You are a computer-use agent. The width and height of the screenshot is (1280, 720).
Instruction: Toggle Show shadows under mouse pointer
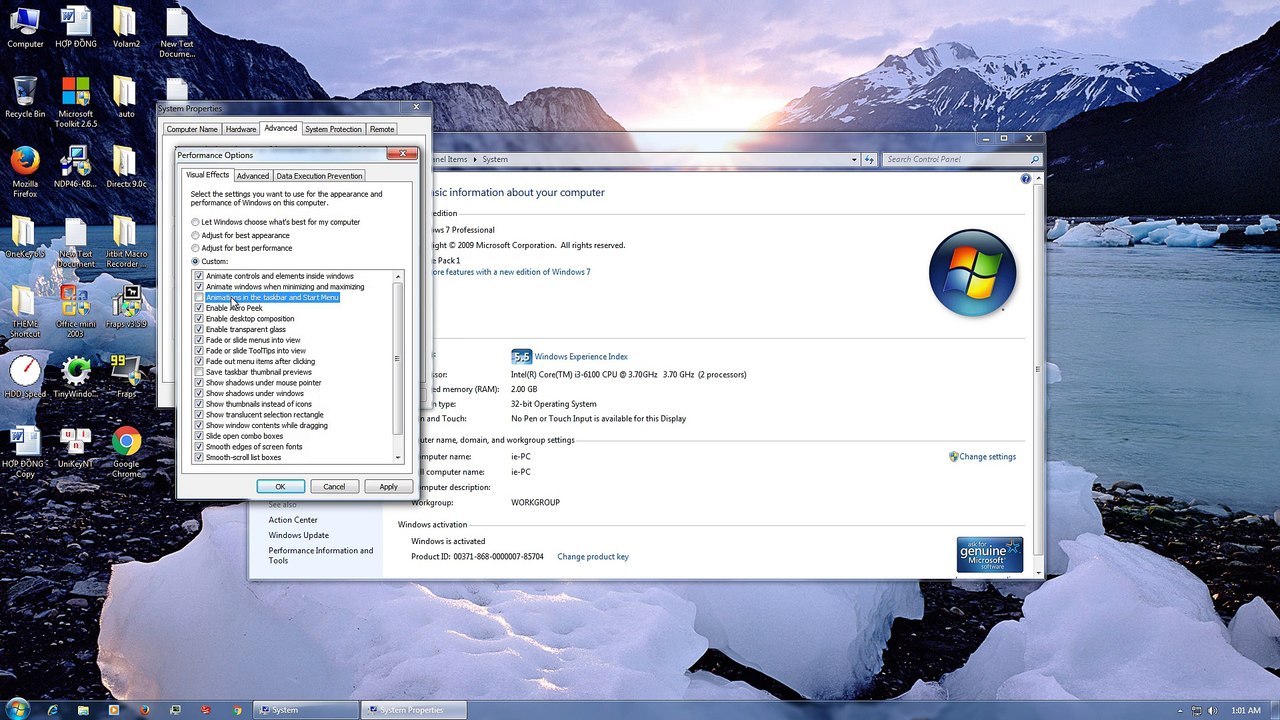pos(199,383)
